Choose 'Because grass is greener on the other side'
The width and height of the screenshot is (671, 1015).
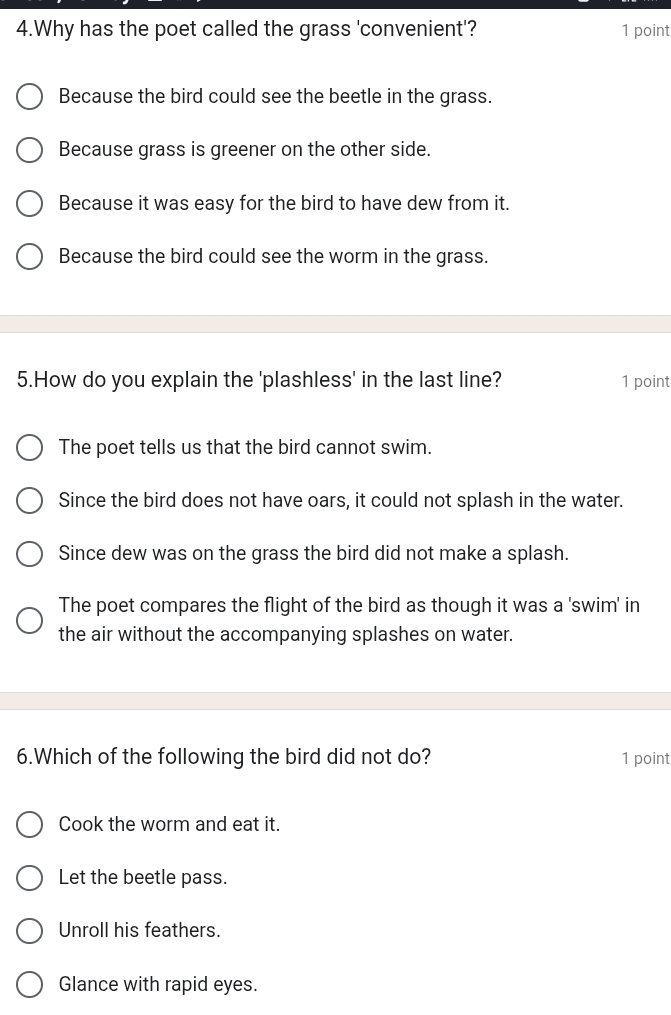[x=30, y=150]
